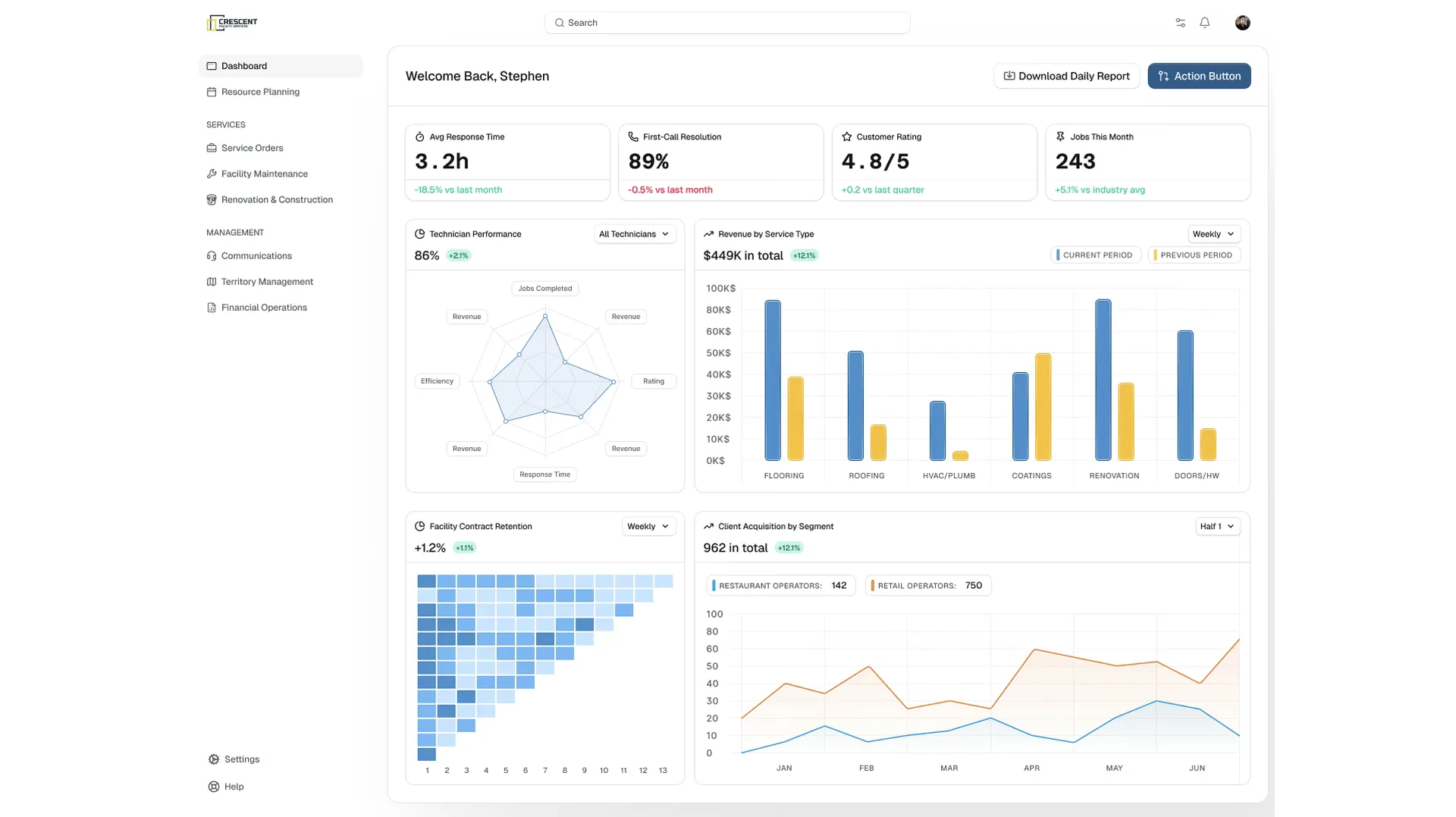This screenshot has width=1456, height=817.
Task: Open the Dashboard page
Action: point(281,66)
